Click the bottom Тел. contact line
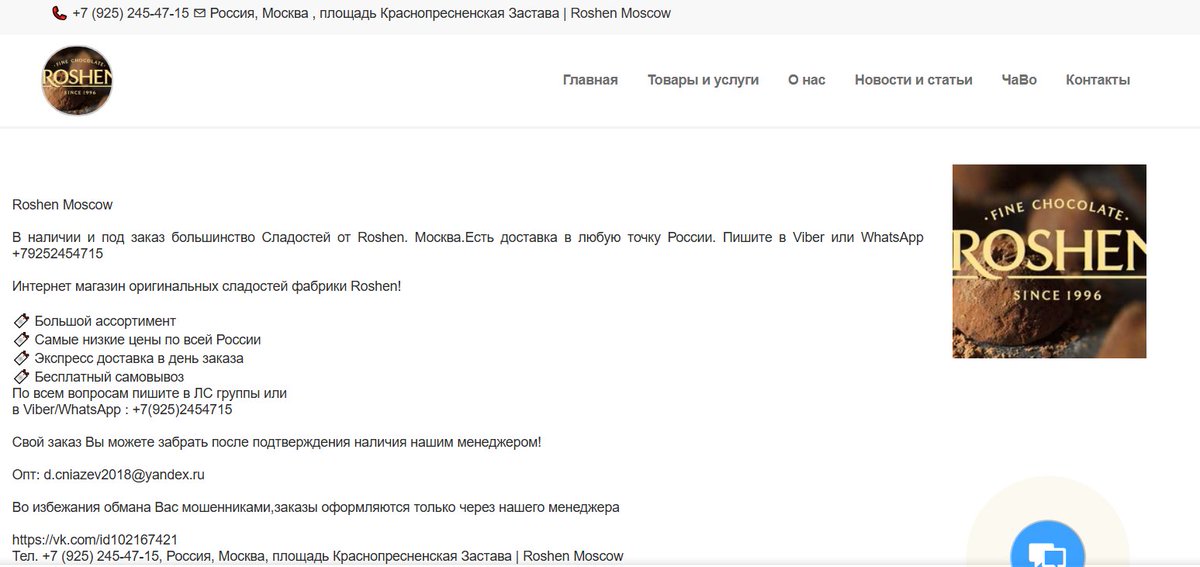 [318, 556]
